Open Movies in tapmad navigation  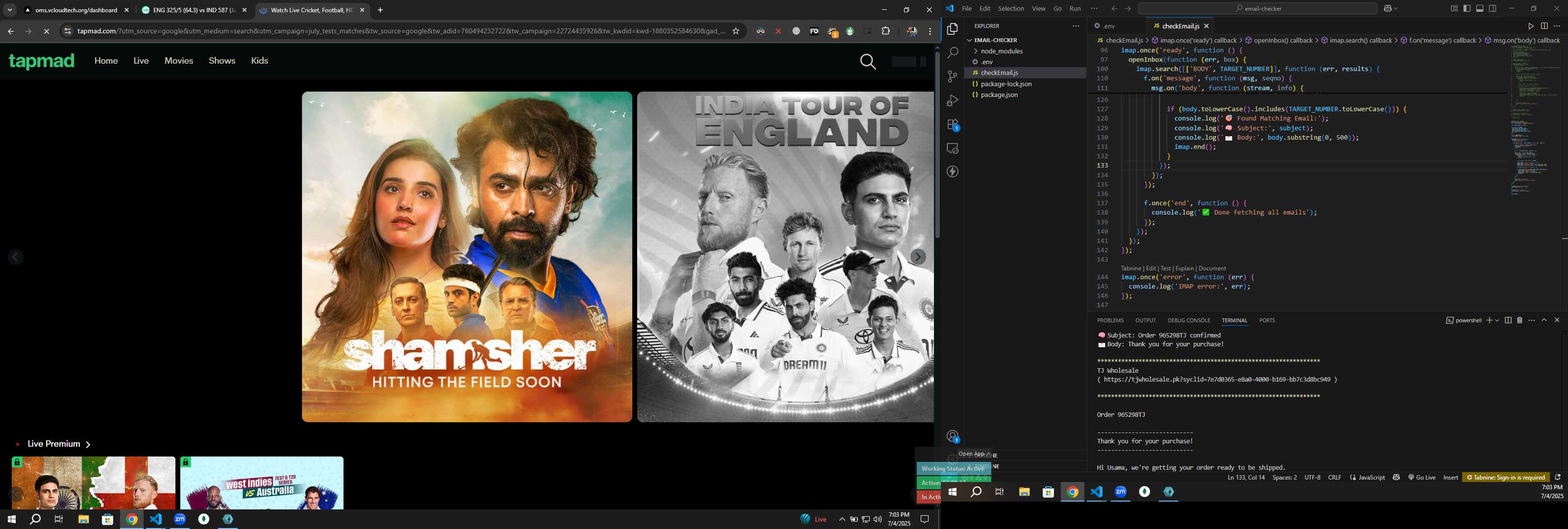pyautogui.click(x=178, y=61)
